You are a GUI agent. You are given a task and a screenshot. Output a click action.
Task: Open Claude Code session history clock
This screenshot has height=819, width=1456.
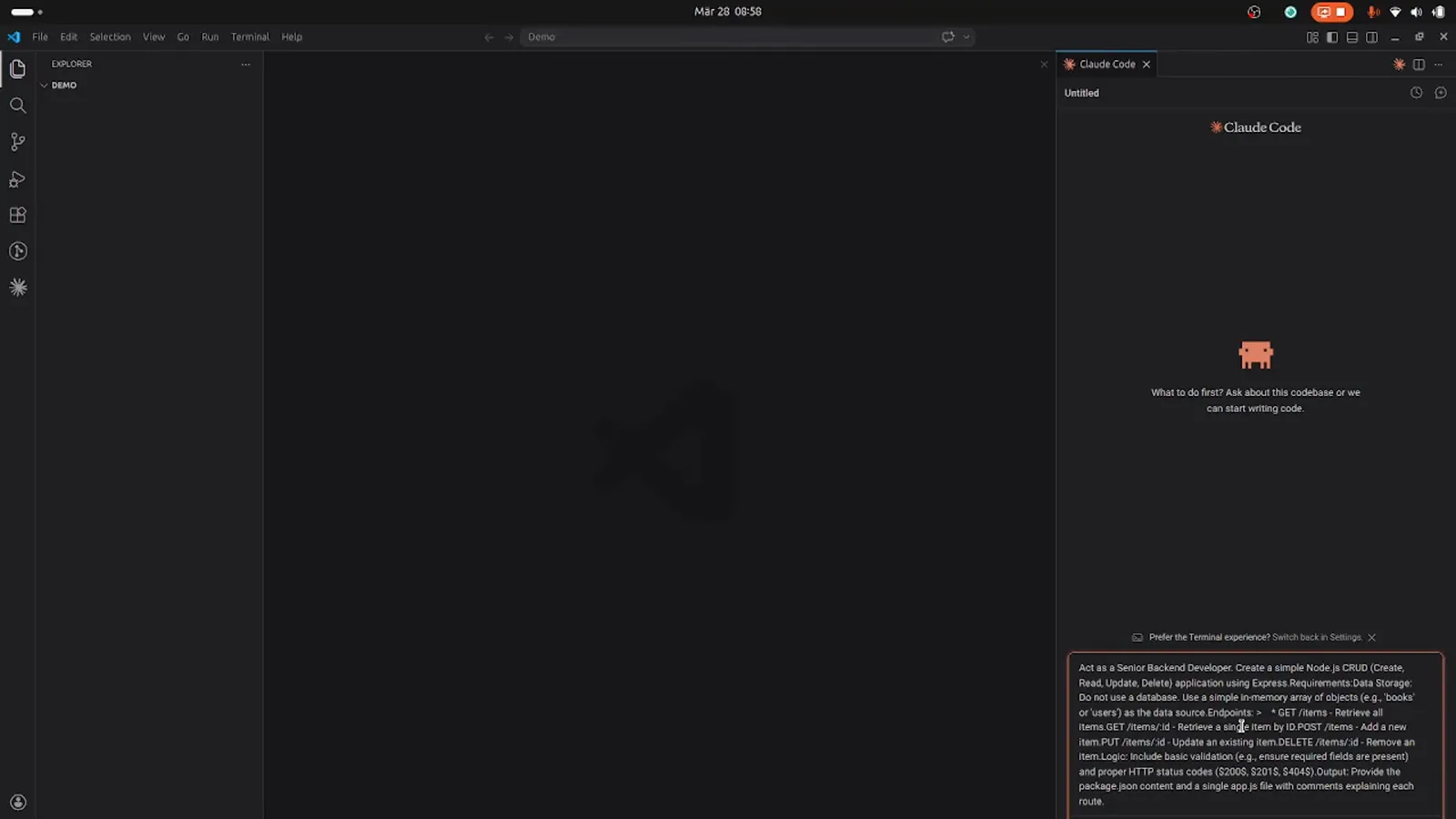[x=1416, y=93]
